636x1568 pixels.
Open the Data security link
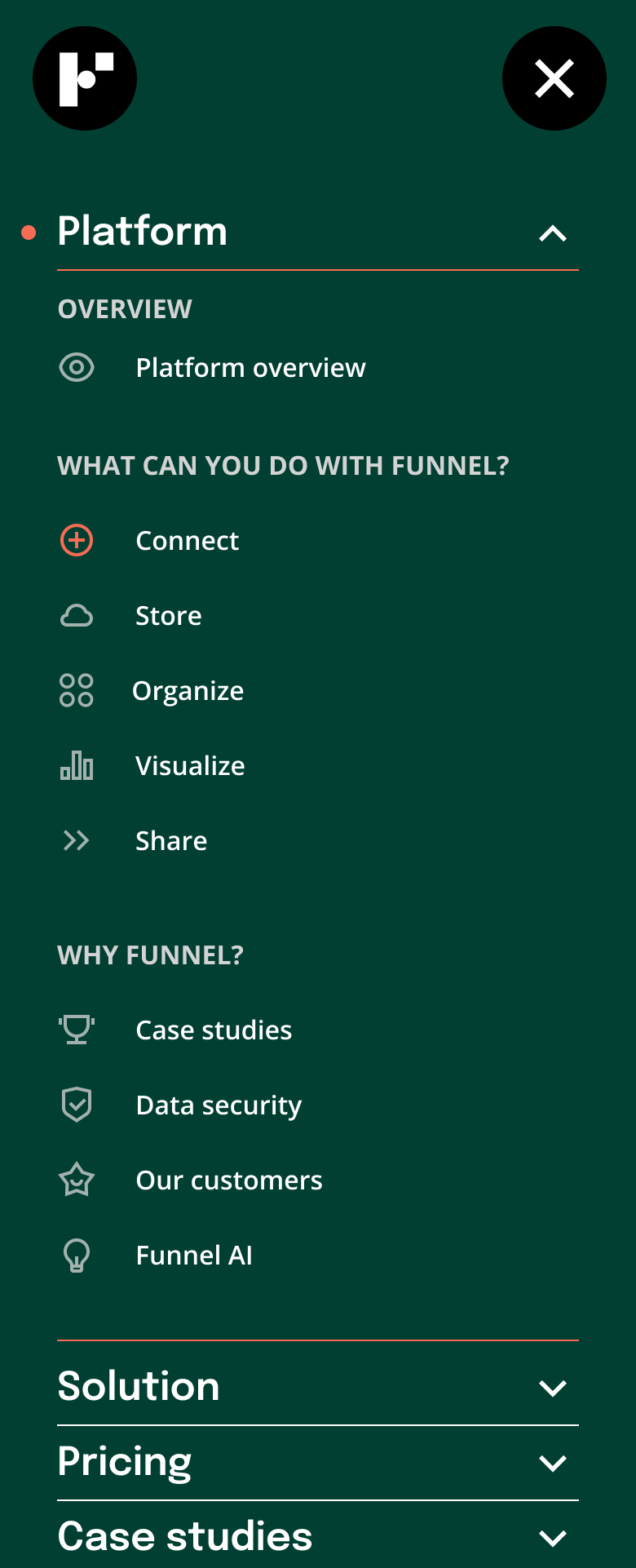(x=219, y=1105)
